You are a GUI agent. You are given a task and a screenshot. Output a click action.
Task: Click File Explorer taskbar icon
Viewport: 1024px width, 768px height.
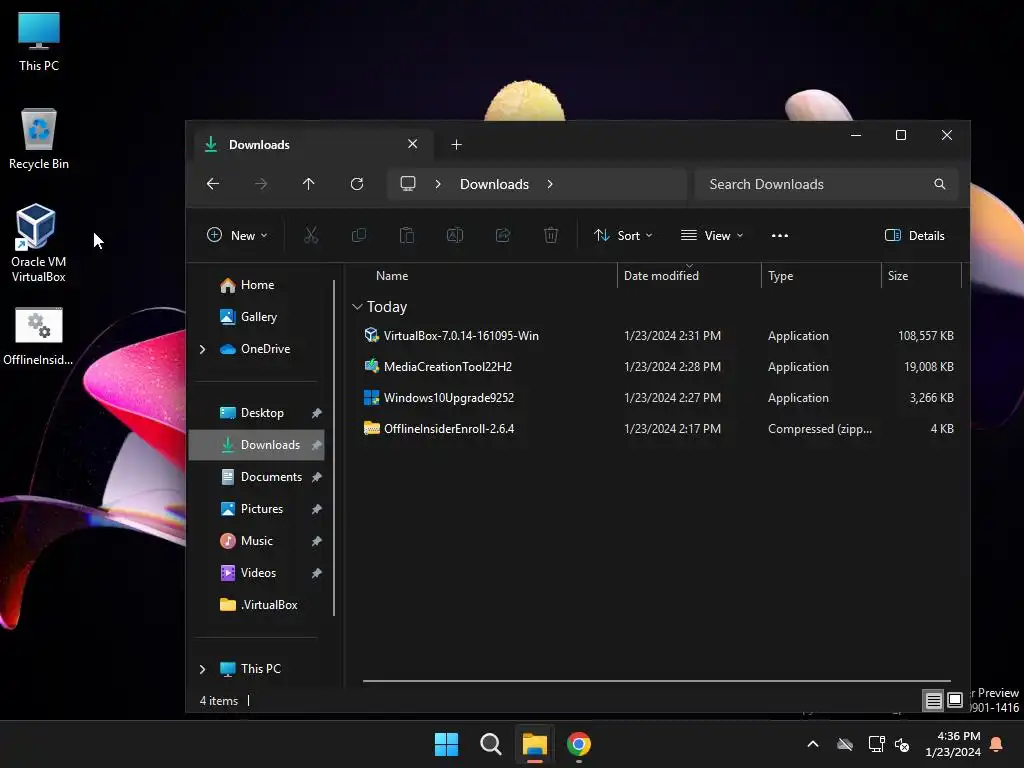point(534,744)
